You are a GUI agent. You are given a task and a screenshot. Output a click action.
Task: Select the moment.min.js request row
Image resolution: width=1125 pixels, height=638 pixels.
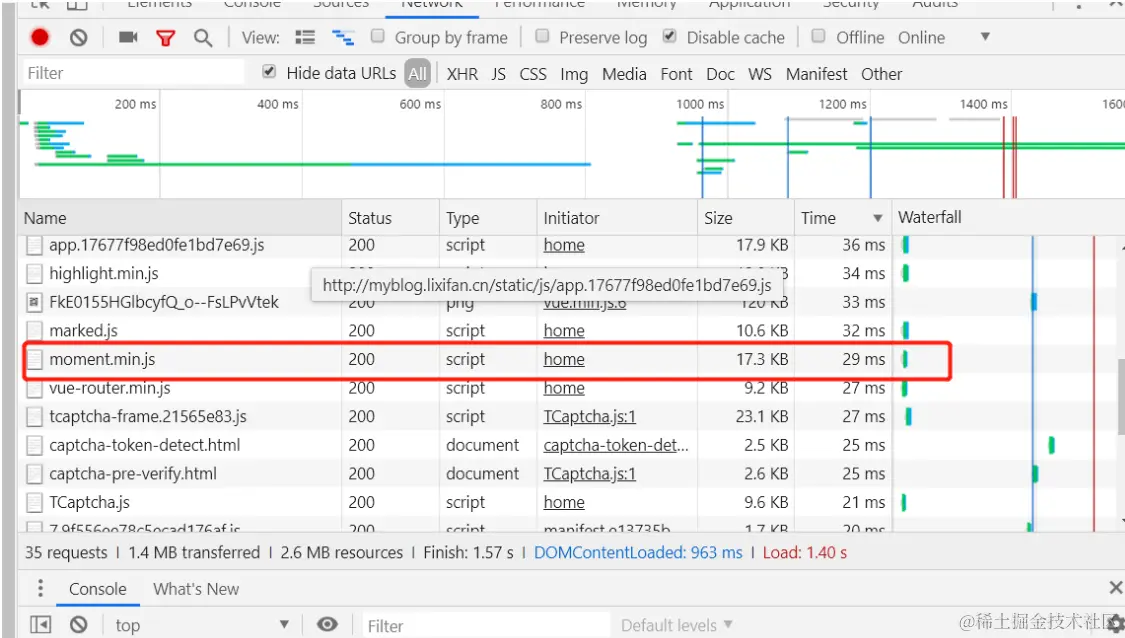pos(487,360)
